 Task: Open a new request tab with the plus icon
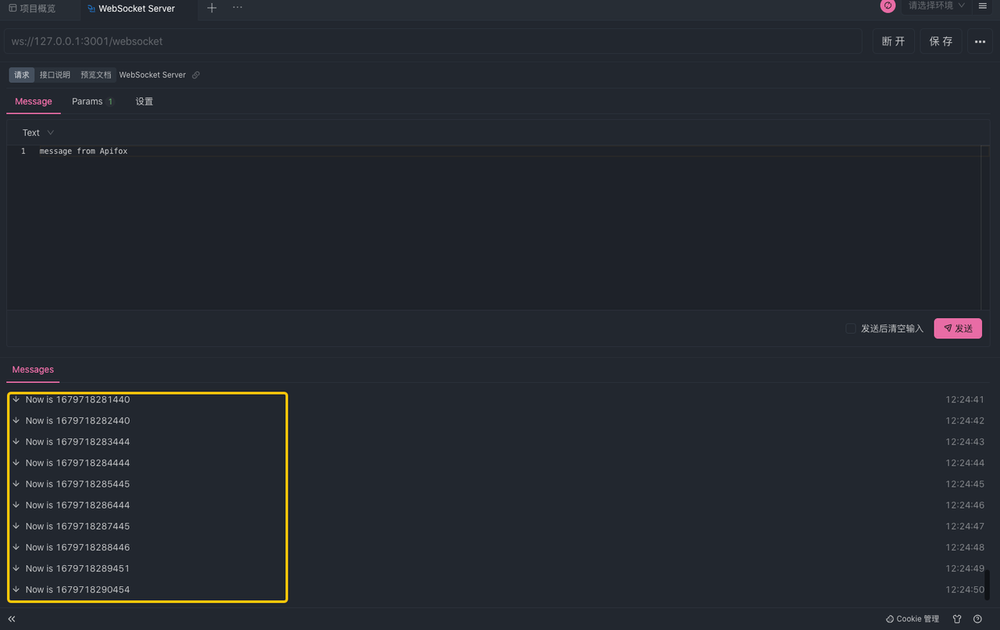tap(211, 9)
